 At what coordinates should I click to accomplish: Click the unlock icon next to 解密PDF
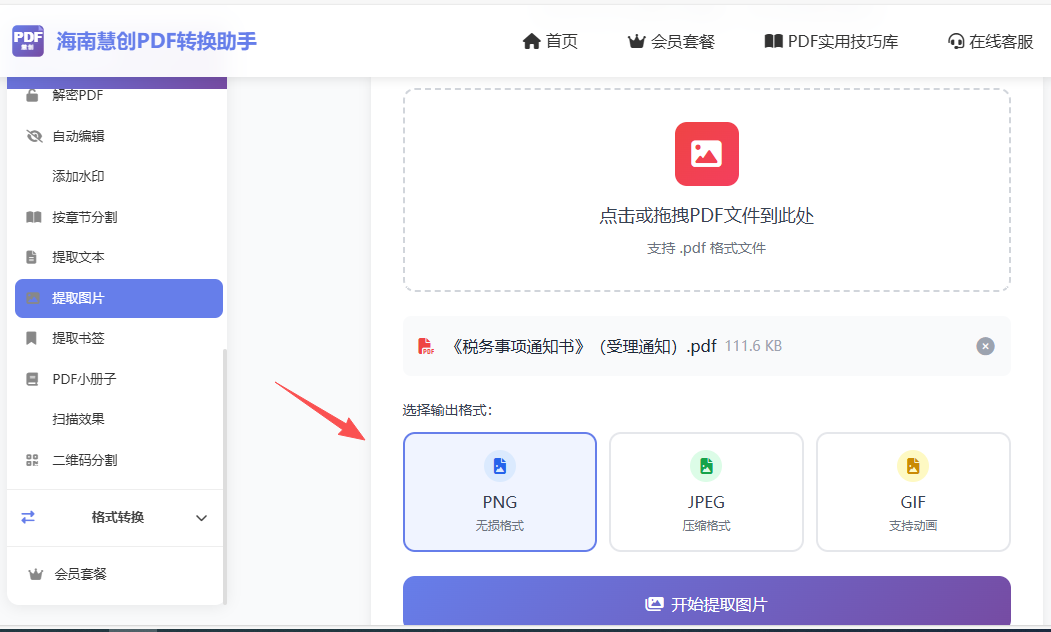pyautogui.click(x=32, y=95)
